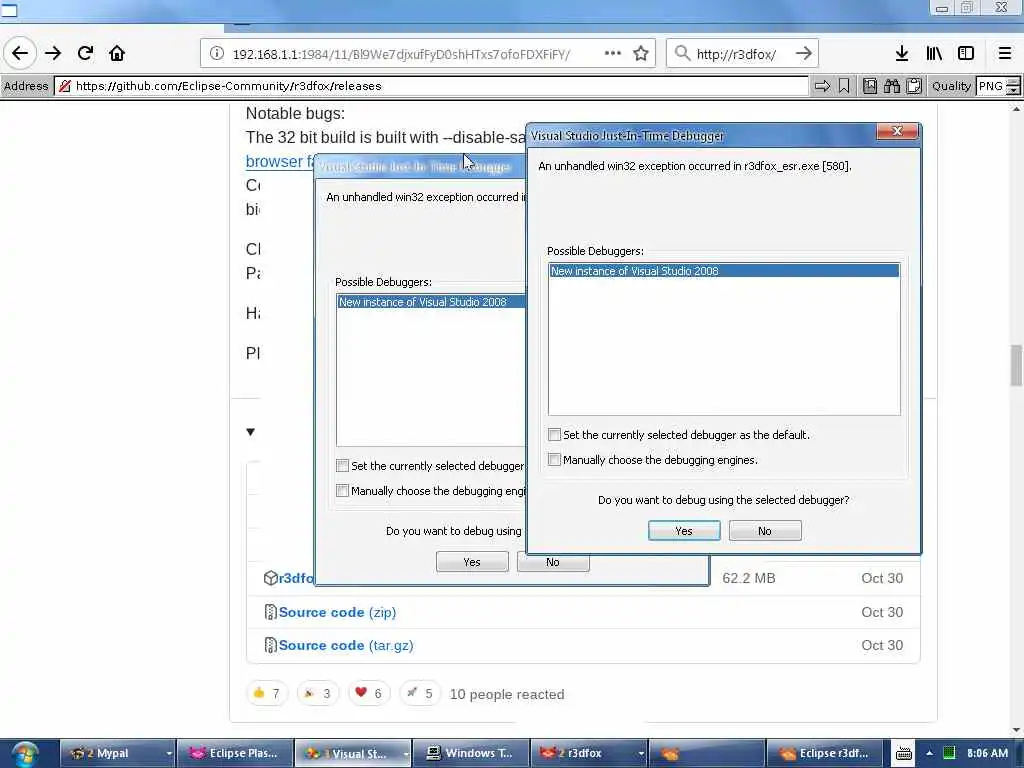Click the bookmark flag icon in Address toolbar
This screenshot has width=1024, height=768.
tap(844, 86)
